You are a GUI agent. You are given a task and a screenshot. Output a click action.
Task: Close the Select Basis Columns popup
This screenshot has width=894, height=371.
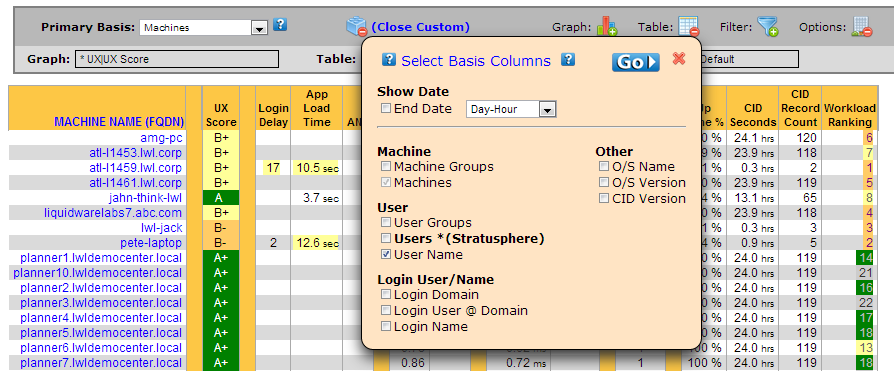[678, 58]
